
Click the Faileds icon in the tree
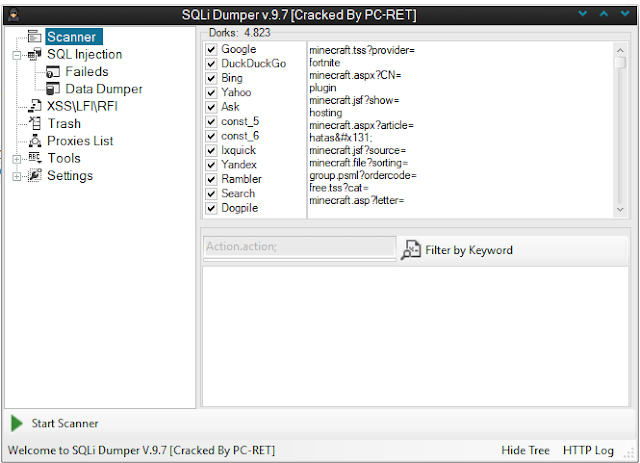(53, 72)
